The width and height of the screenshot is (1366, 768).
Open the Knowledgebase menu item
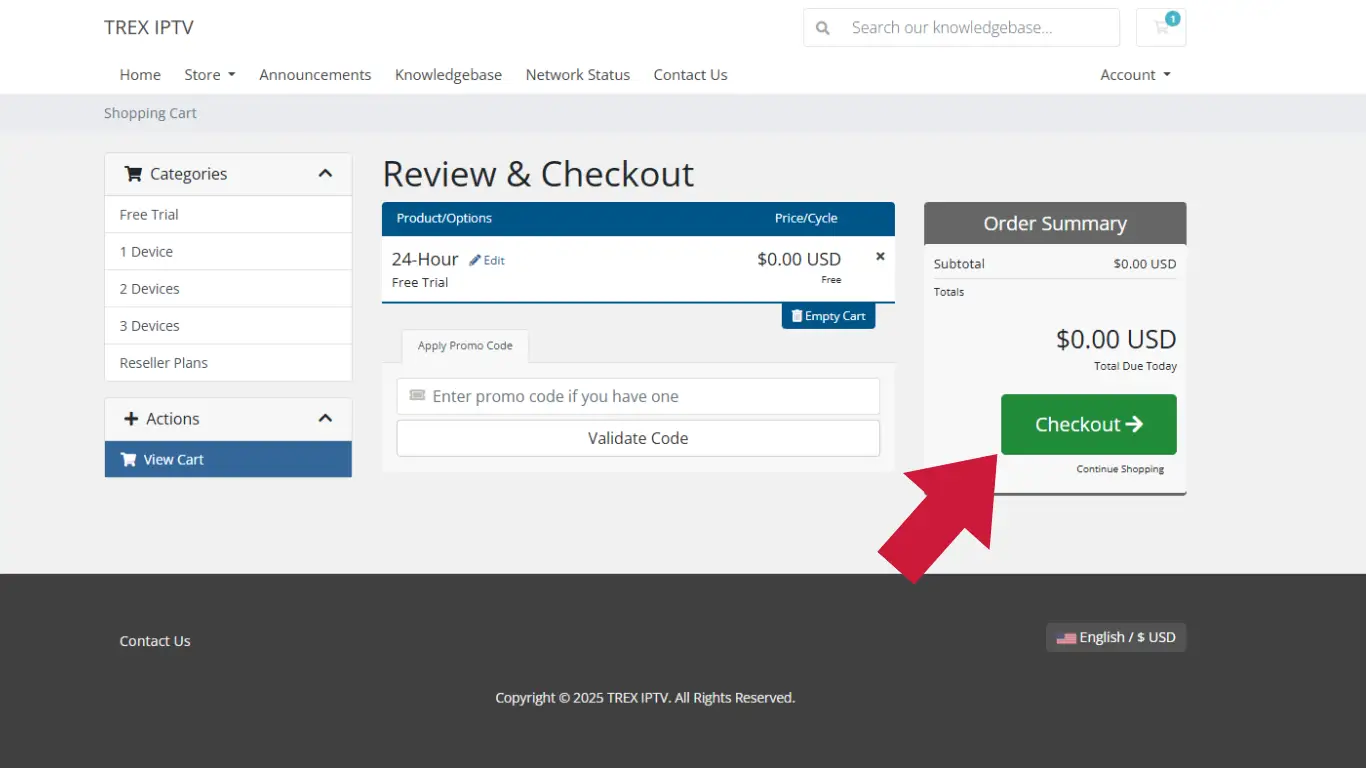(x=448, y=75)
